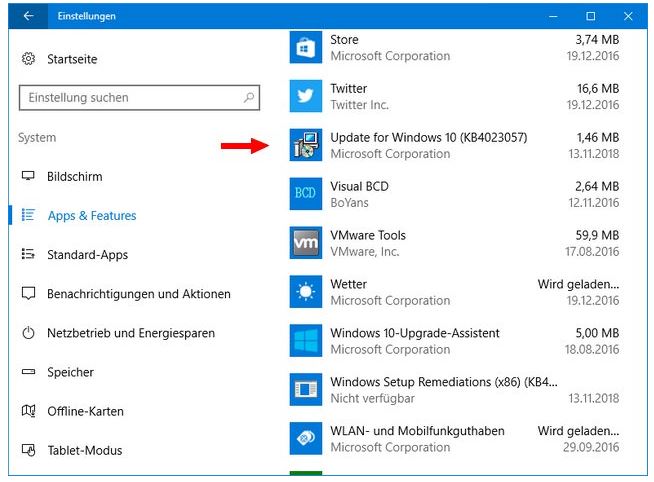
Task: Click the Windows 10-Upgrade-Assistent logo icon
Action: coord(306,341)
